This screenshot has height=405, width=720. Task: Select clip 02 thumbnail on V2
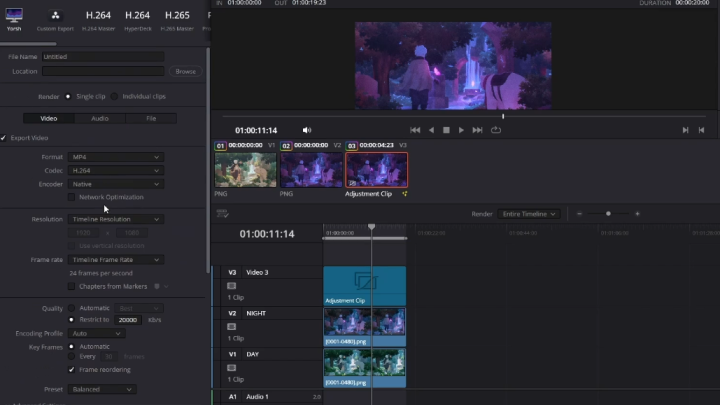point(311,170)
